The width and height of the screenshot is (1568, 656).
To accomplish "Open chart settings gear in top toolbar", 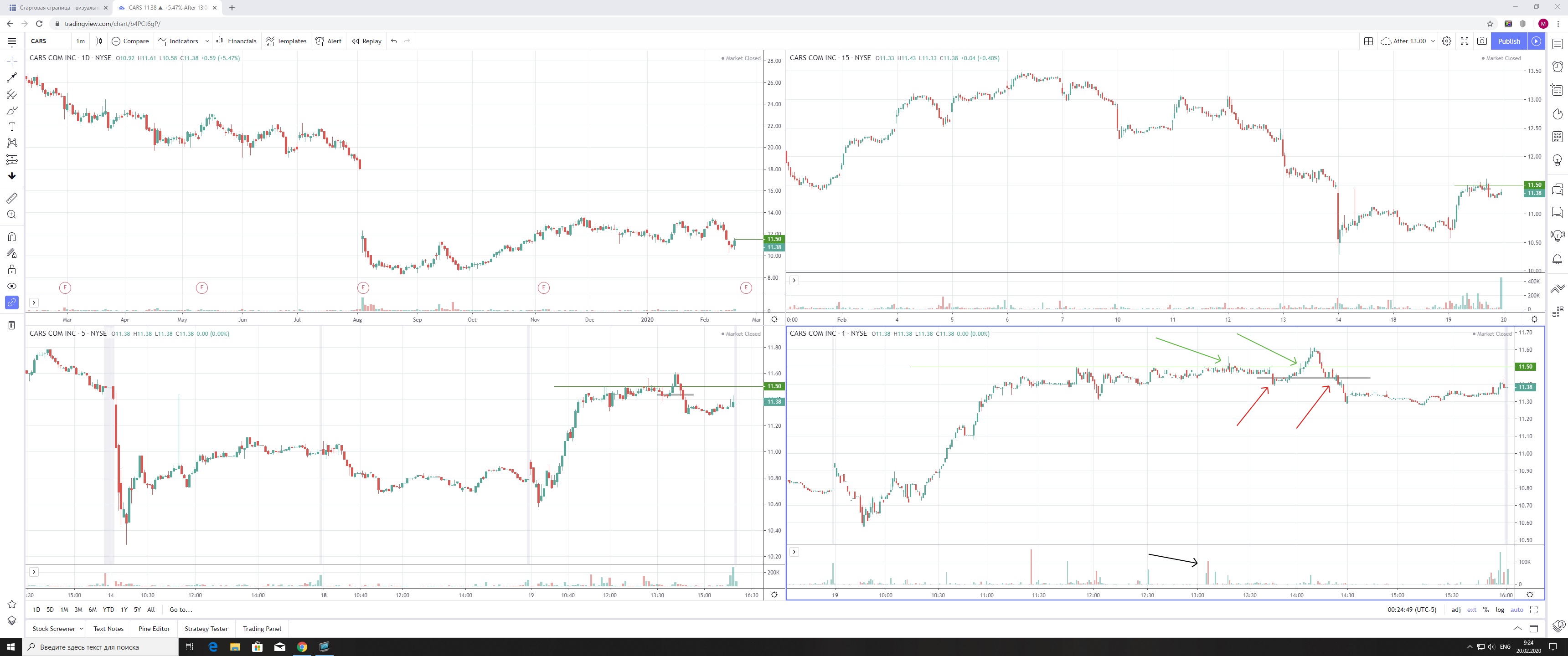I will (1447, 41).
